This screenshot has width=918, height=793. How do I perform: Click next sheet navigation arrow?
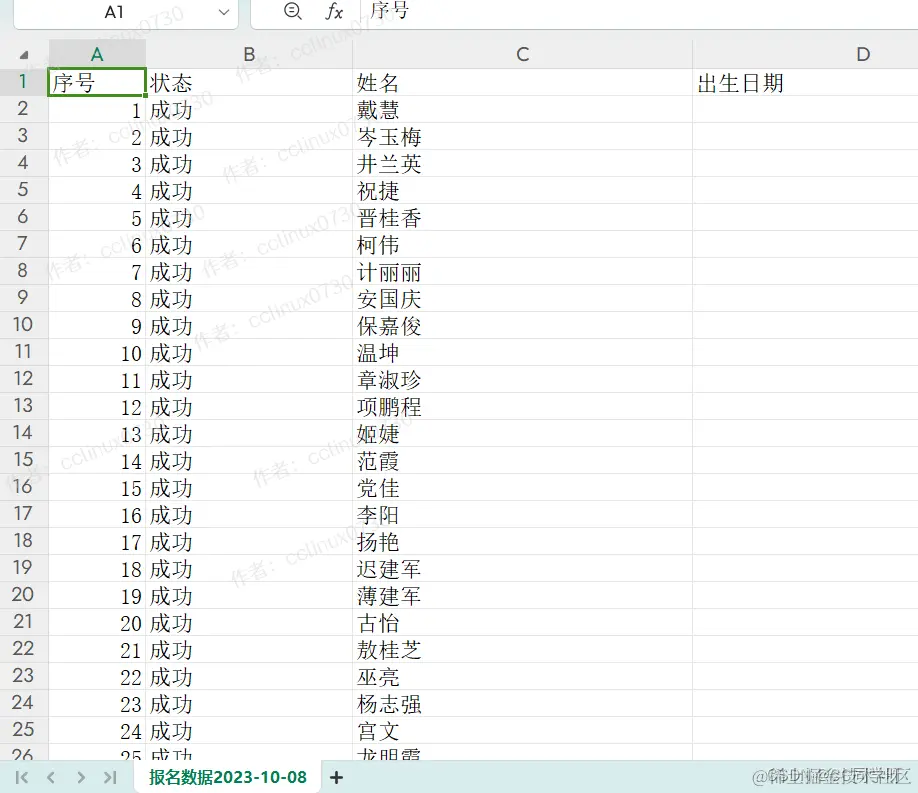pos(81,777)
